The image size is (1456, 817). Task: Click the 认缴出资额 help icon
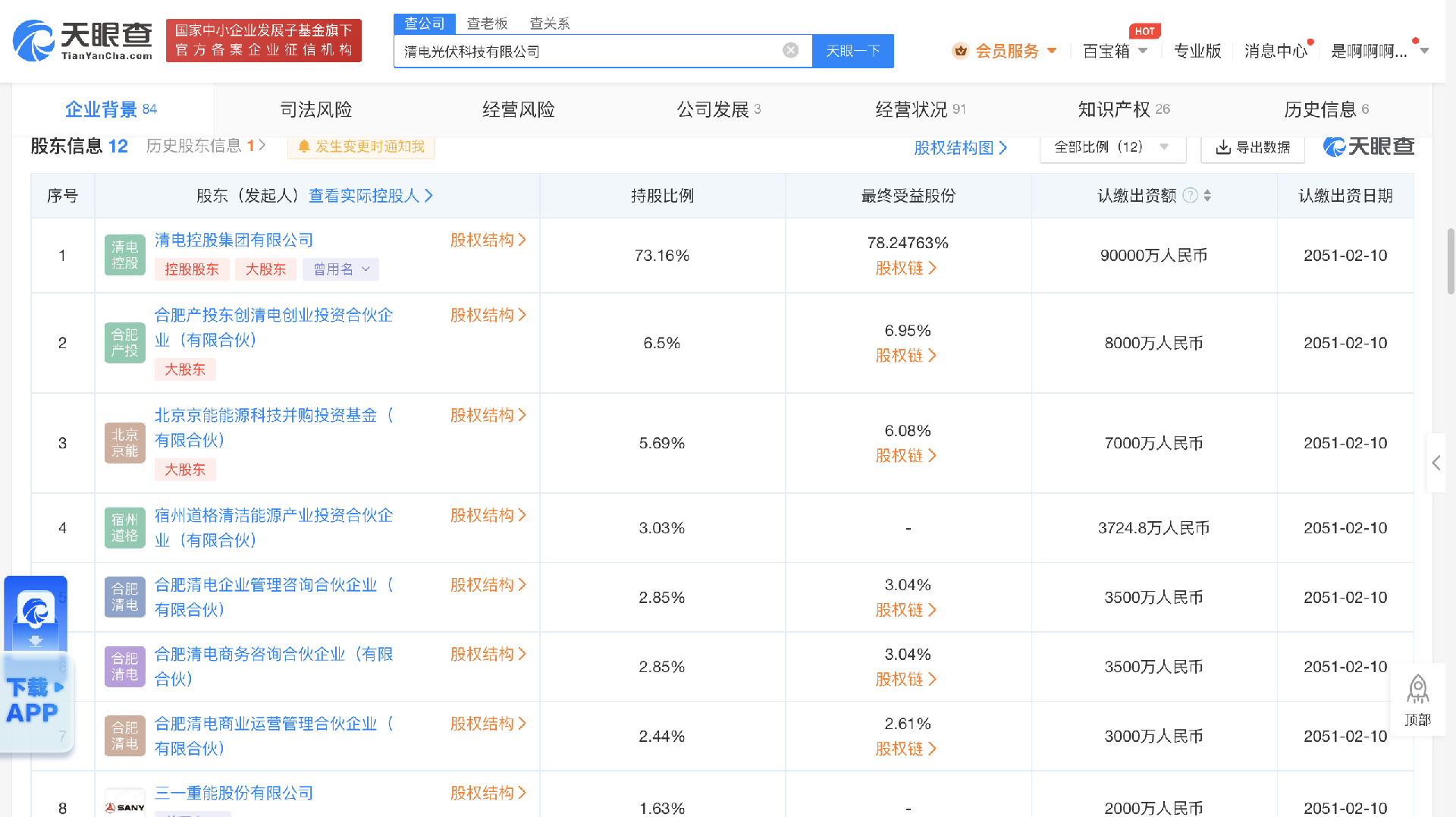[x=1190, y=195]
